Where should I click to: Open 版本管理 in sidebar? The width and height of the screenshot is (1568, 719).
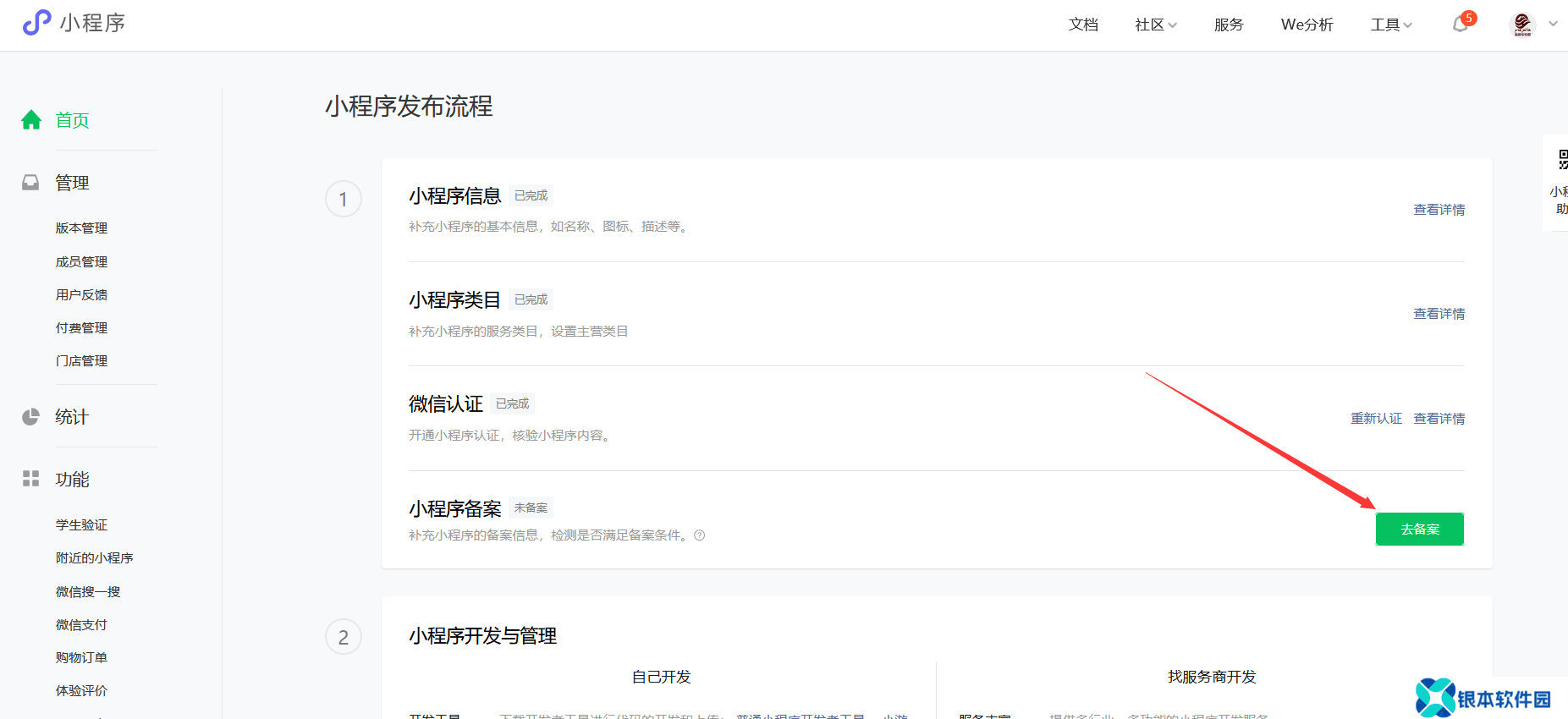point(81,228)
